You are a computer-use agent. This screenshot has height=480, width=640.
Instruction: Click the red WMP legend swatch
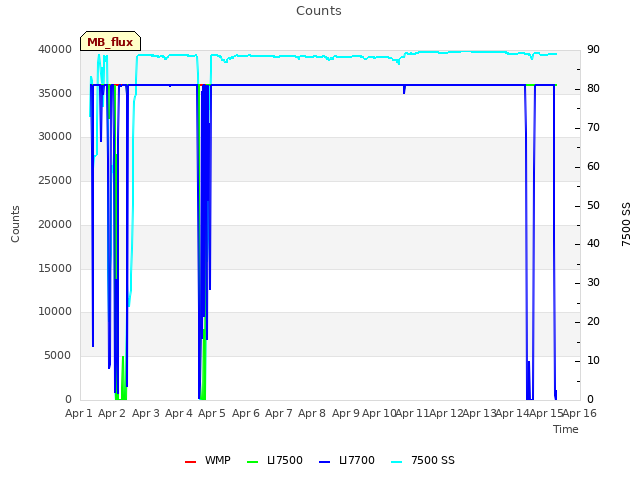point(190,462)
